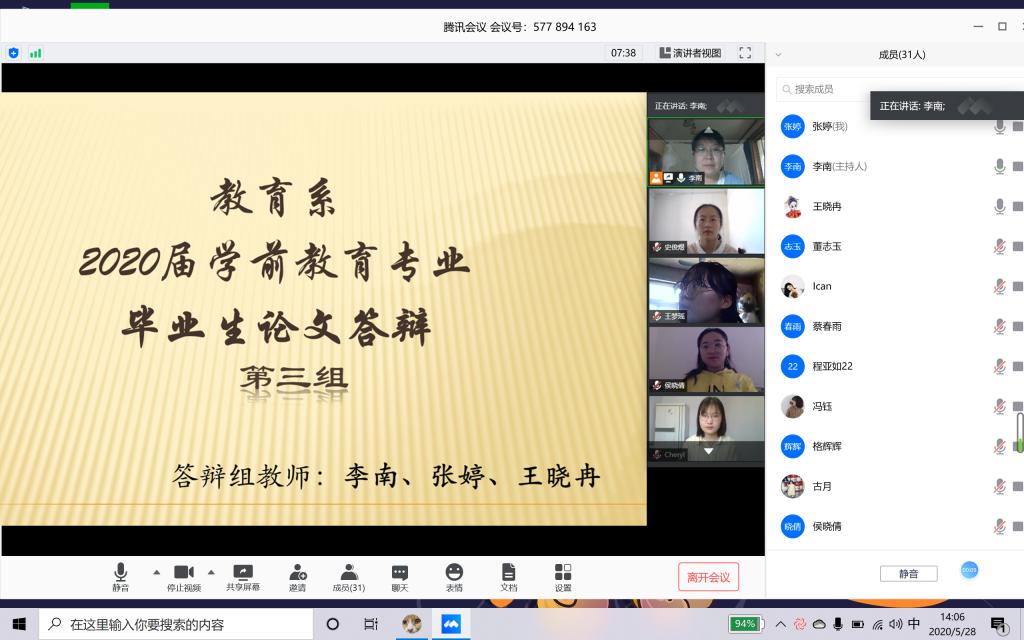Screen dimensions: 1024x640
Task: Open the 设置 settings icon
Action: 562,577
